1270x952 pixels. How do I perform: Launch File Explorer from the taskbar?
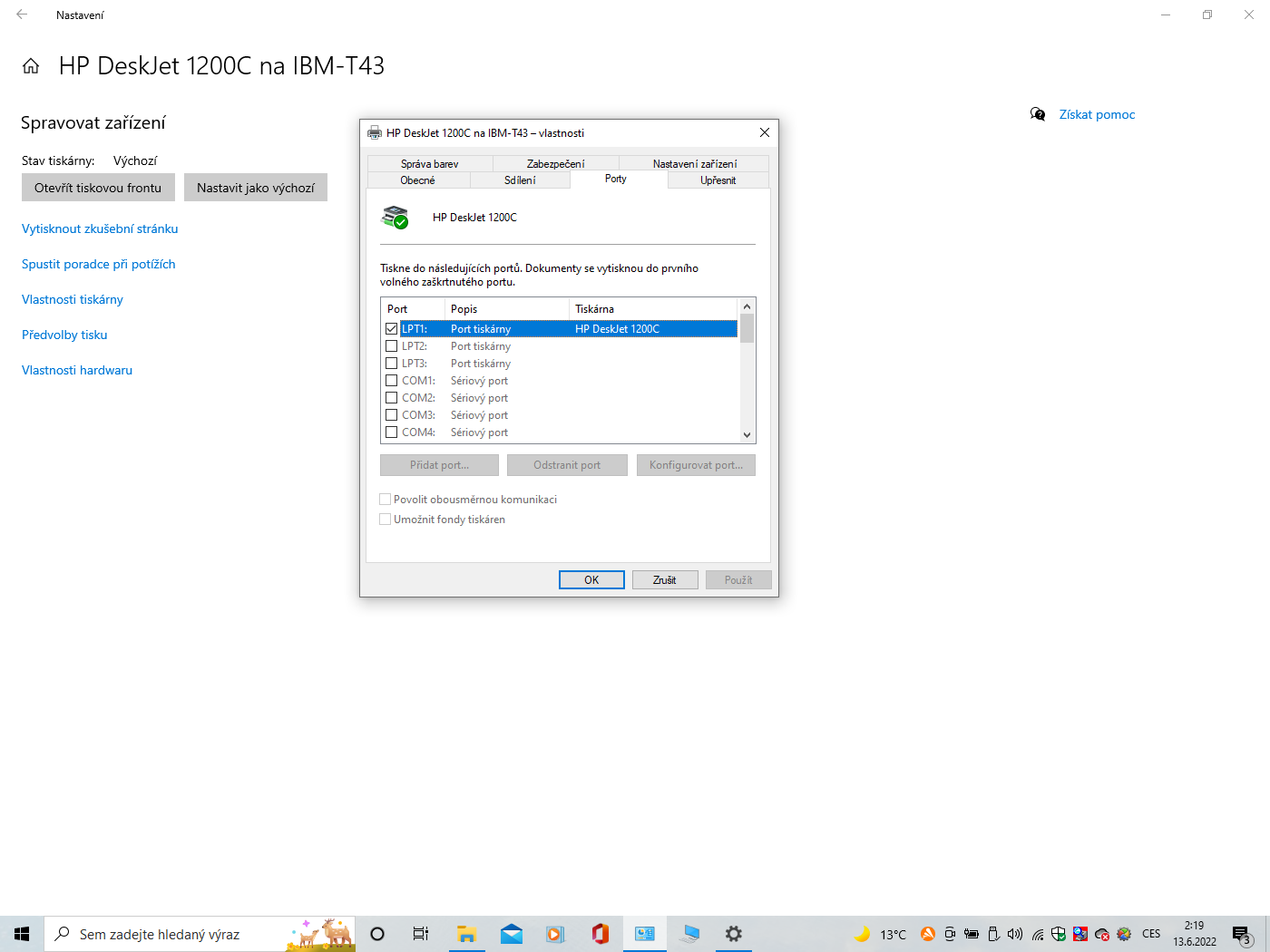point(466,934)
